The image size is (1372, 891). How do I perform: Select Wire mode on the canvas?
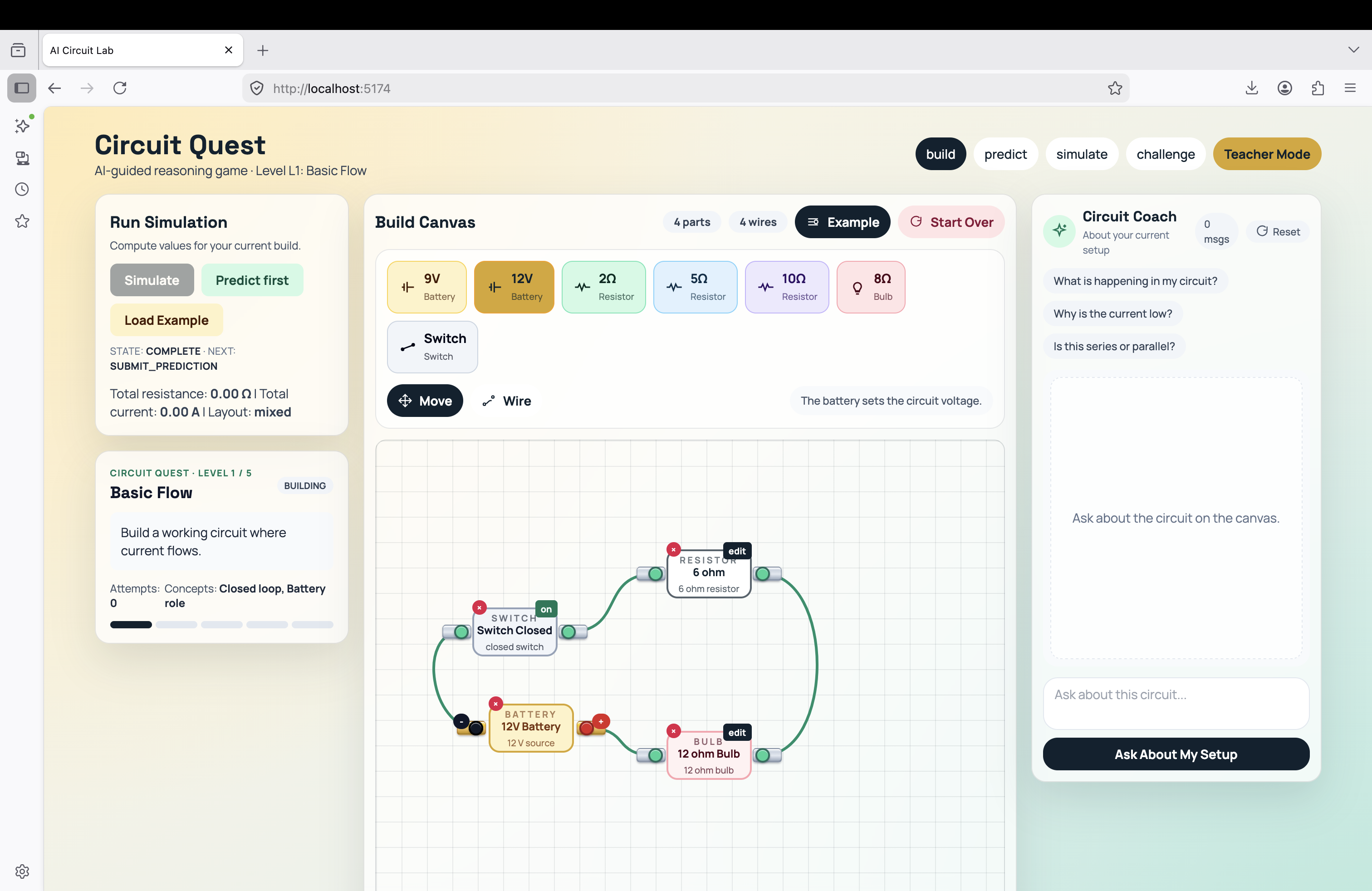[x=507, y=401]
